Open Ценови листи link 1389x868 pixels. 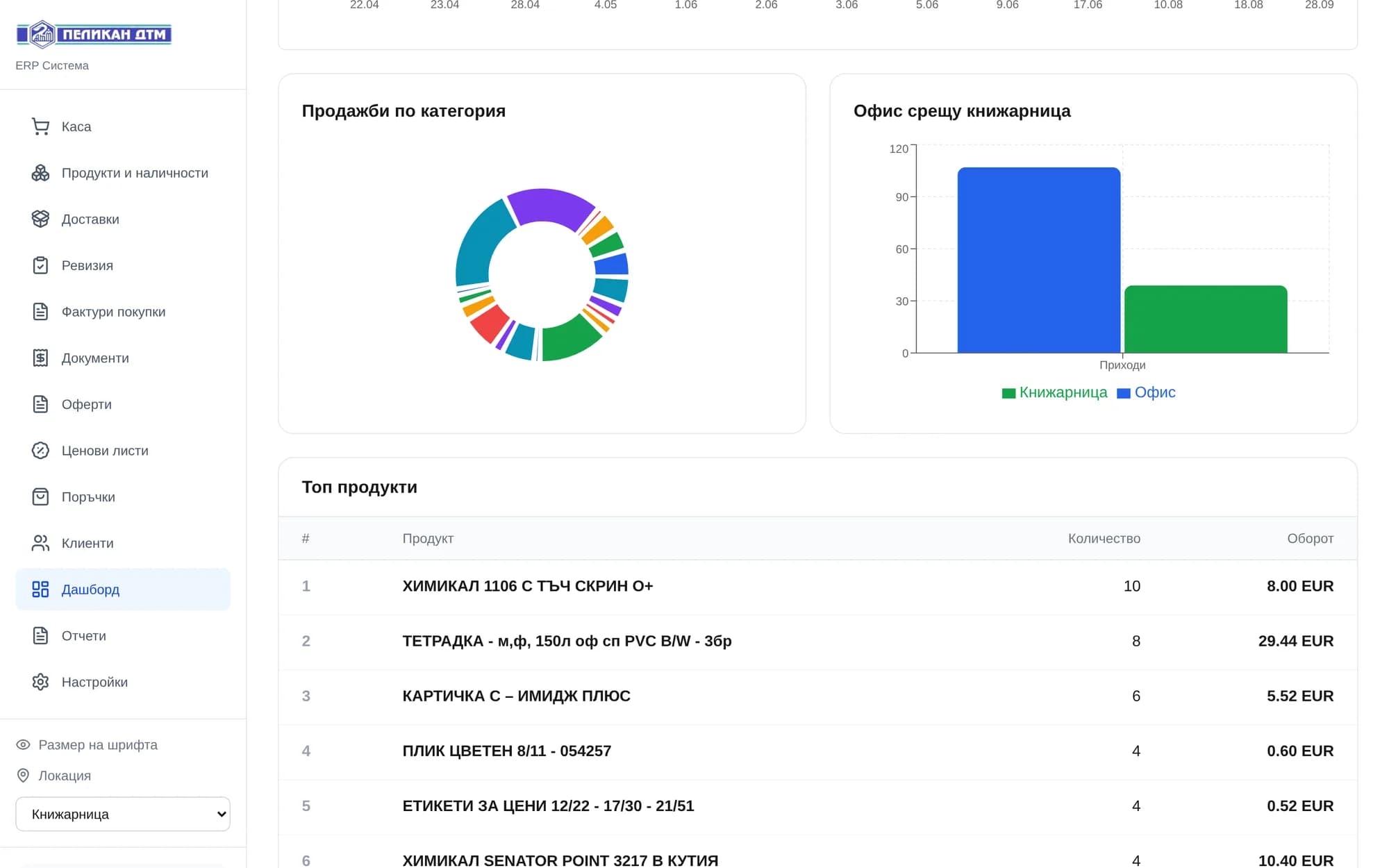tap(123, 451)
